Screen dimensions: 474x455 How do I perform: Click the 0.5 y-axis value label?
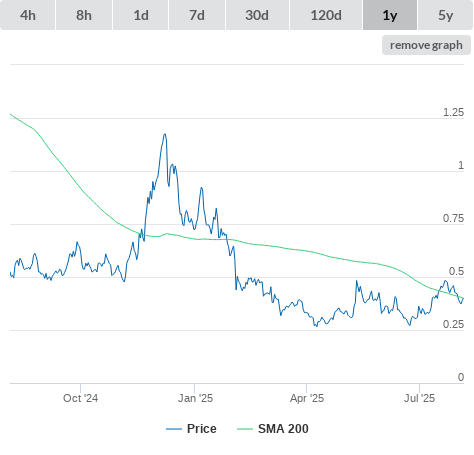(x=456, y=271)
